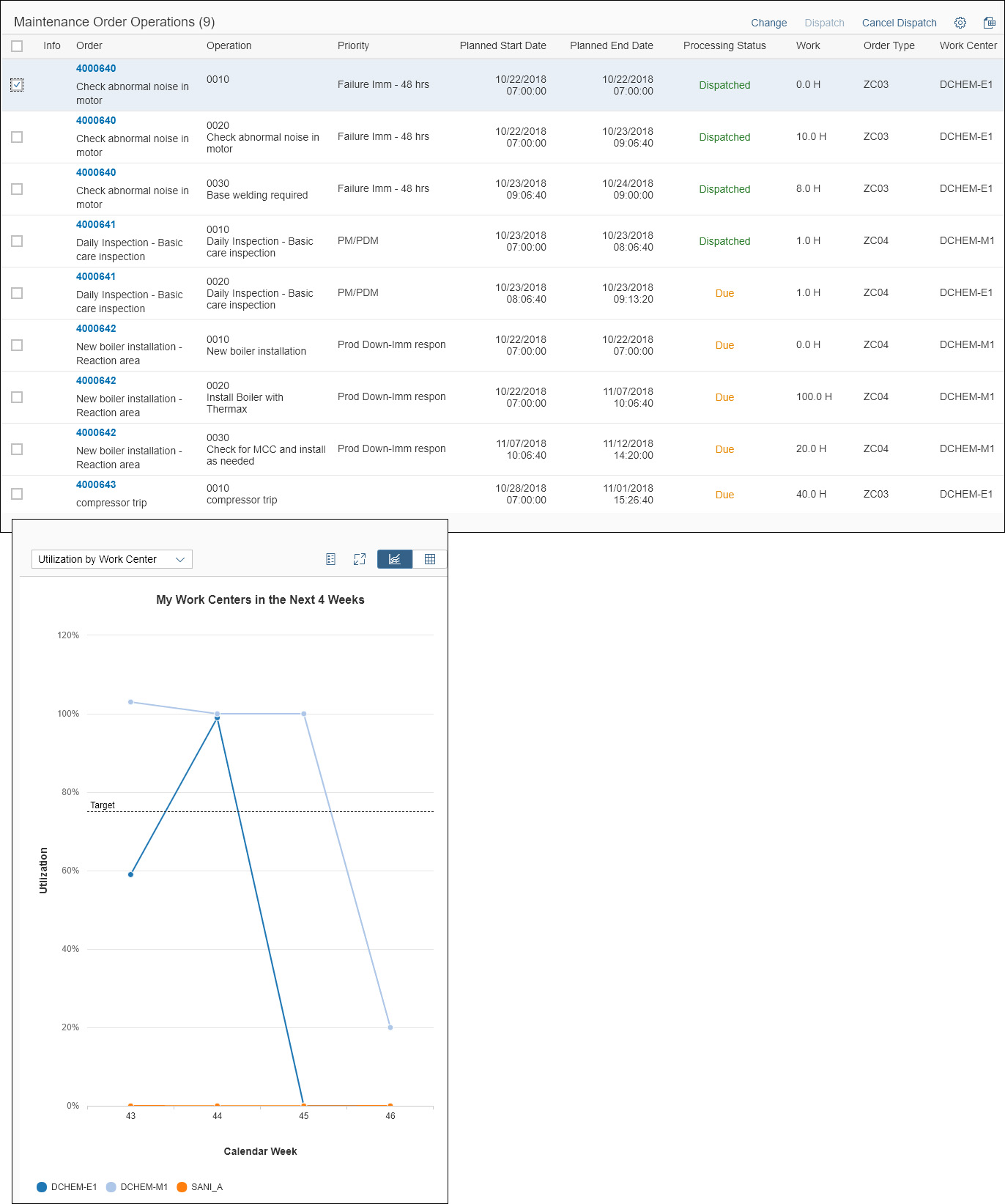Click start date 10/28/2018 07:00:00
This screenshot has width=1005, height=1204.
click(x=521, y=494)
